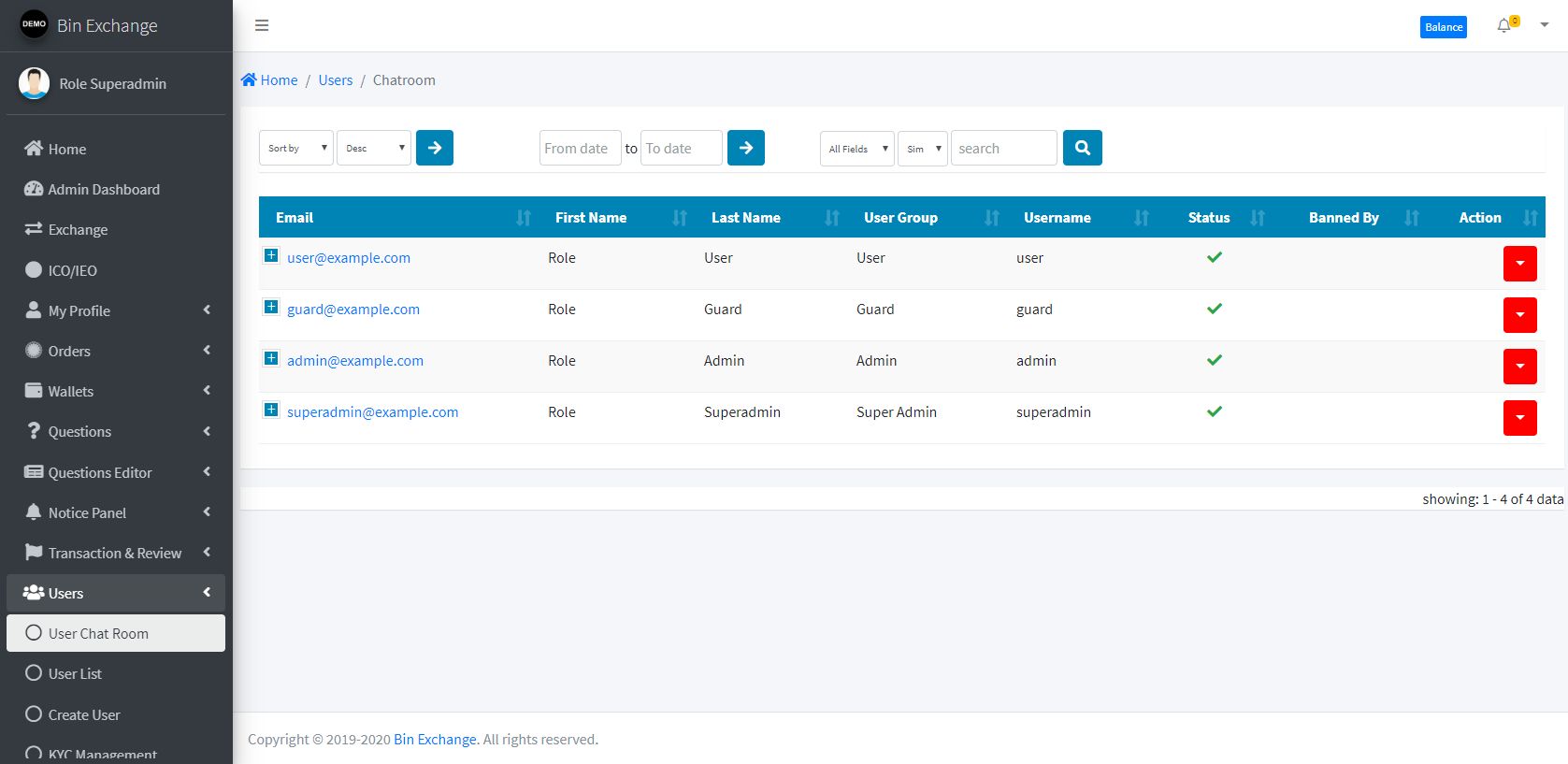The height and width of the screenshot is (764, 1568).
Task: Open admin@example.com email link
Action: (x=355, y=361)
